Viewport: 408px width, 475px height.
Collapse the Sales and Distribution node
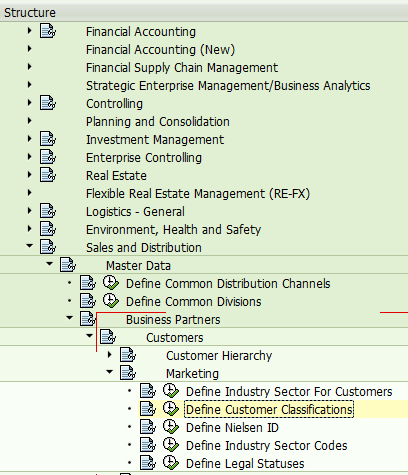30,246
